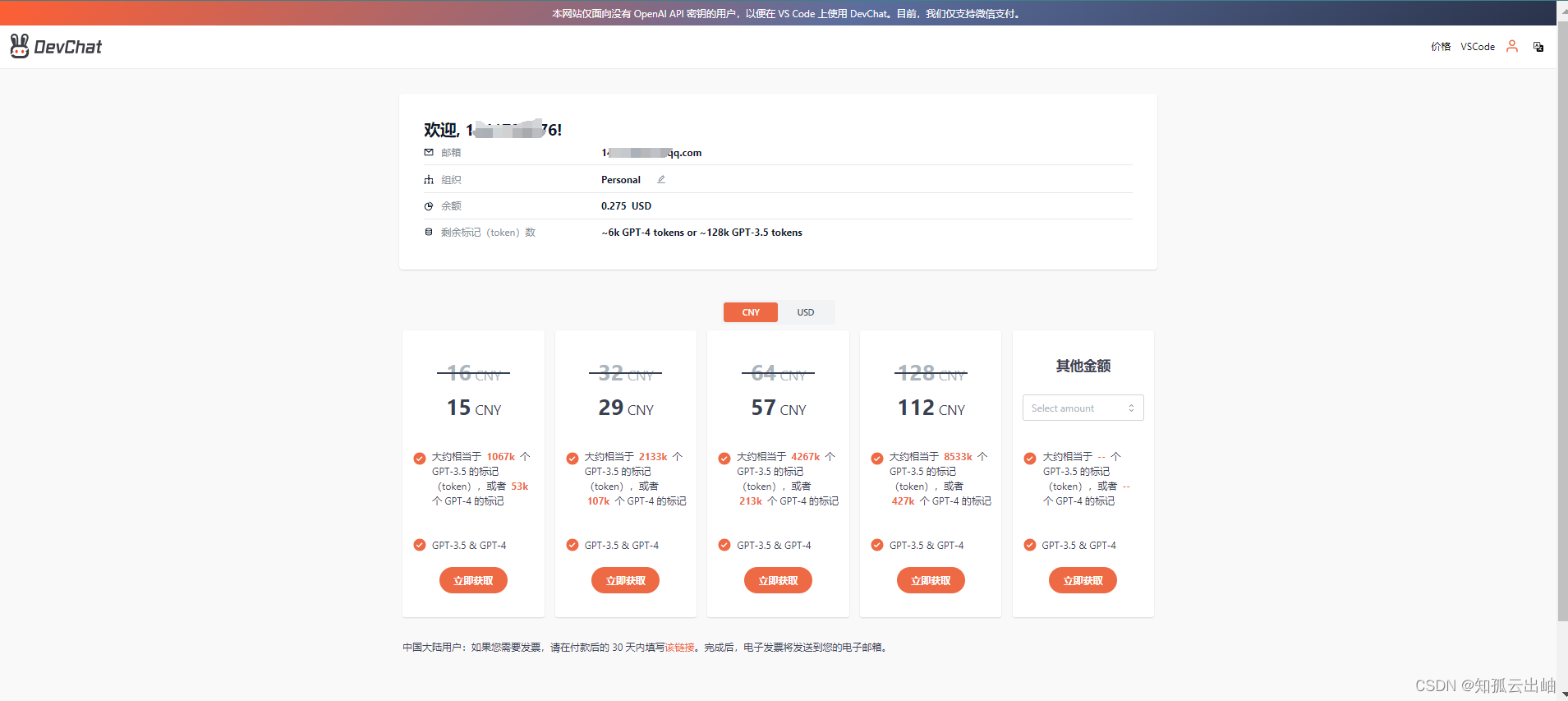Click GPT-3.5 & GPT-4 check icon in 29 CNY card
The height and width of the screenshot is (701, 1568).
pos(572,545)
